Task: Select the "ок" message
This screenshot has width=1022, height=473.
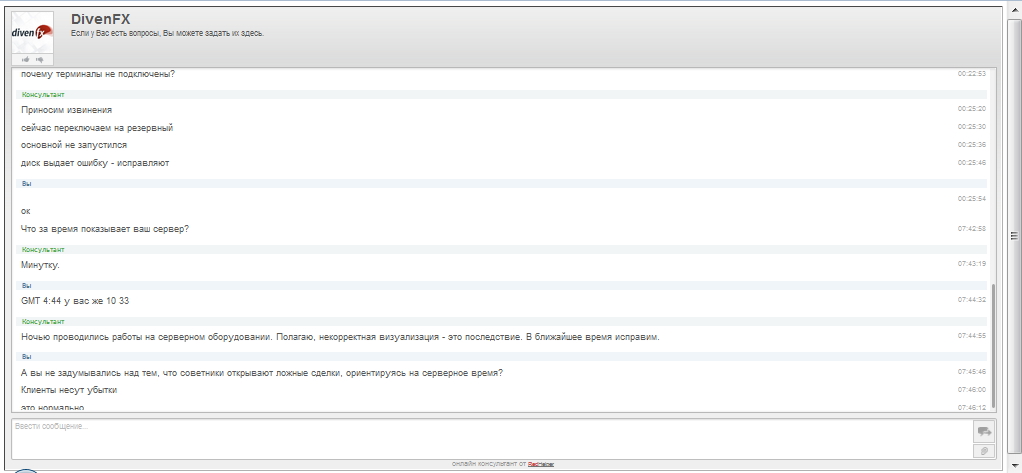Action: 26,211
